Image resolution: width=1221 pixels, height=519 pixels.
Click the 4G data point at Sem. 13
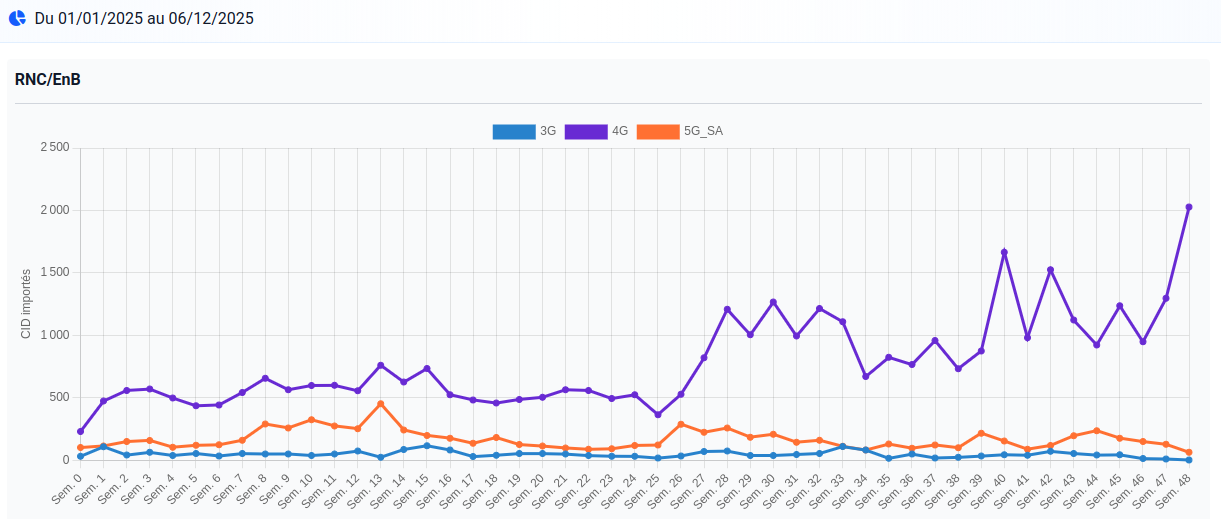[x=381, y=365]
